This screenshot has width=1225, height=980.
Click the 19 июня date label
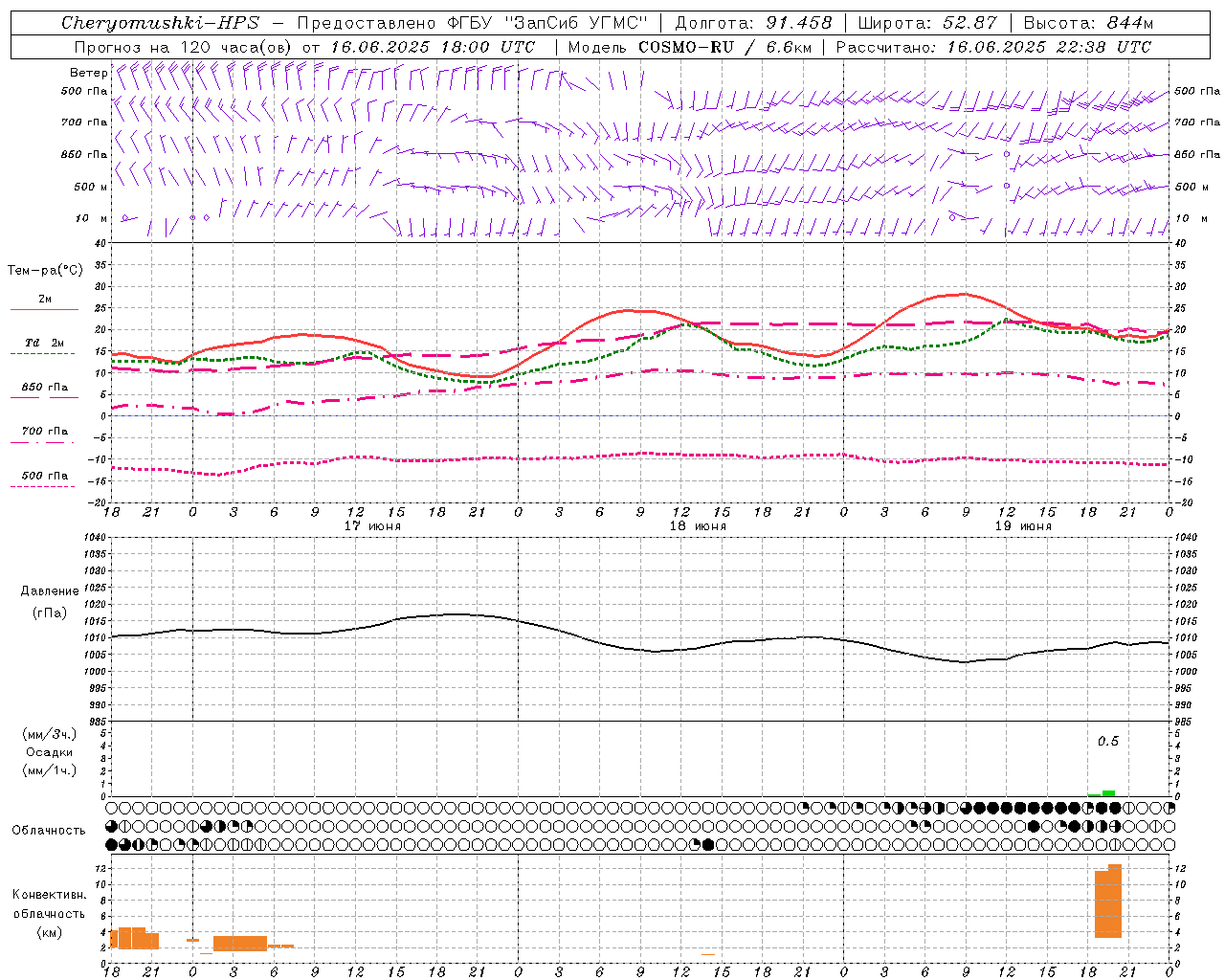1023,525
